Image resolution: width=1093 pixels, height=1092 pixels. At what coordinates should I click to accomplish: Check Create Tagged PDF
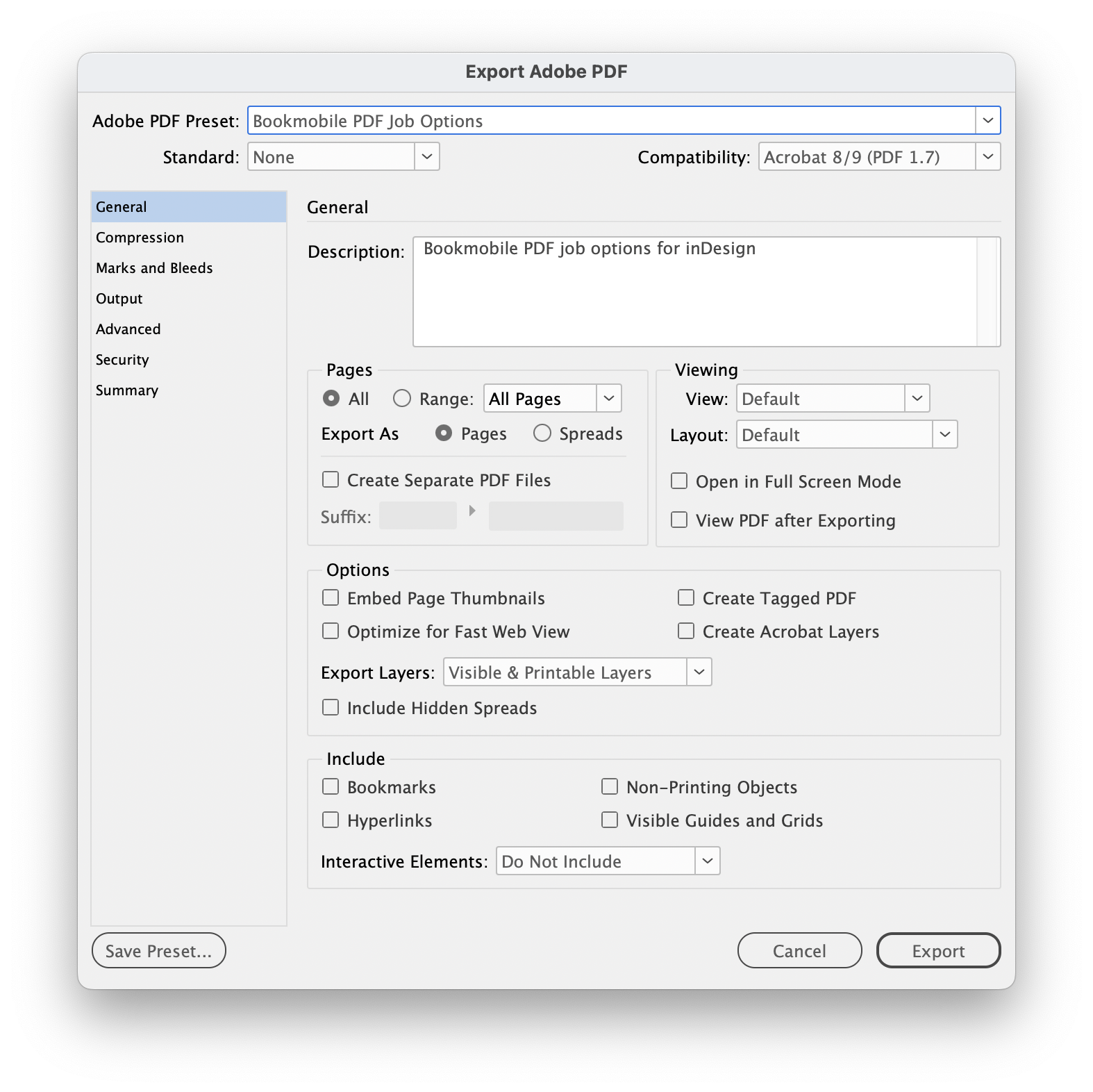click(686, 598)
